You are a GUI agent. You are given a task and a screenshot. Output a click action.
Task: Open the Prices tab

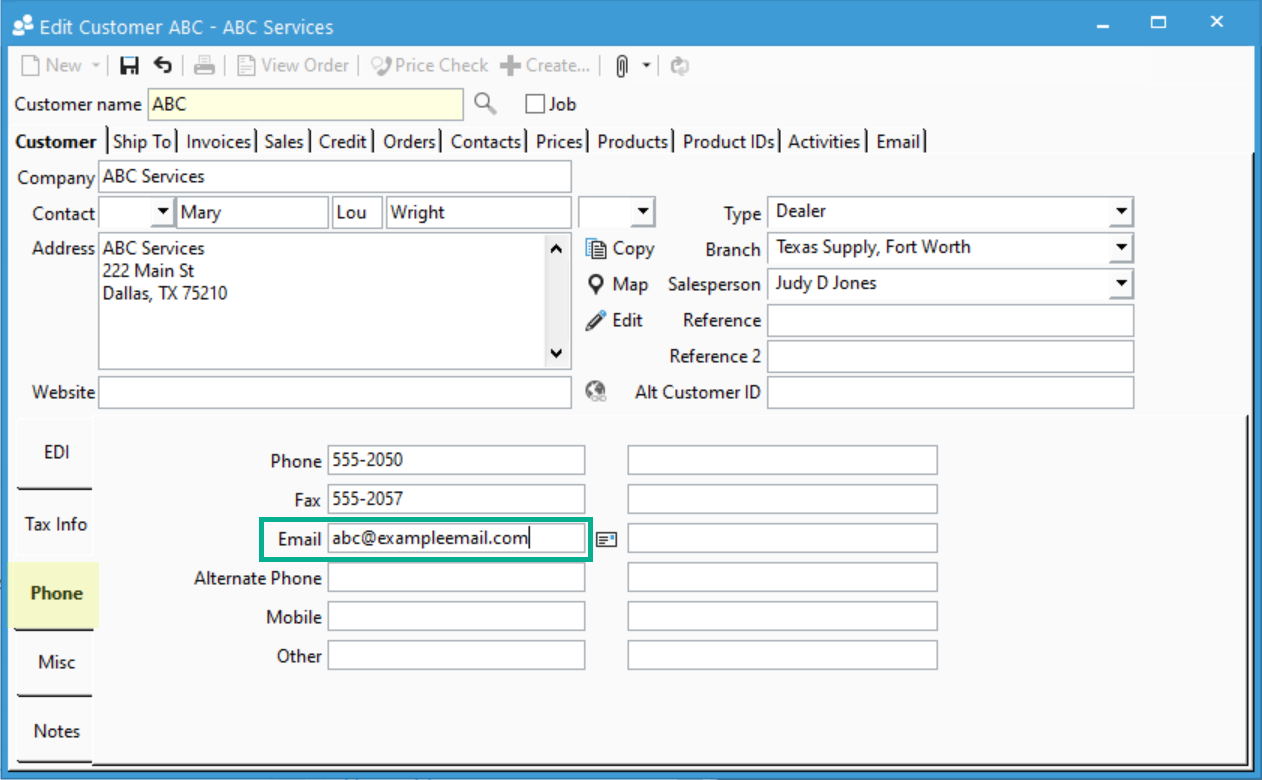coord(558,142)
